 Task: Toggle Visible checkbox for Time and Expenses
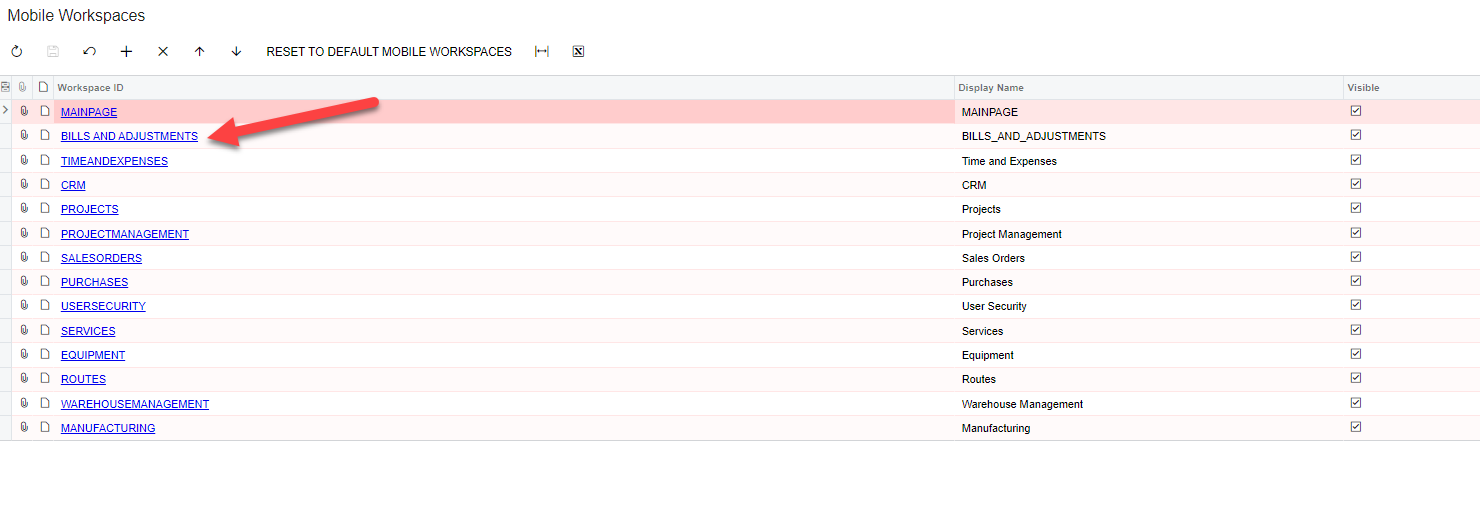click(x=1356, y=160)
